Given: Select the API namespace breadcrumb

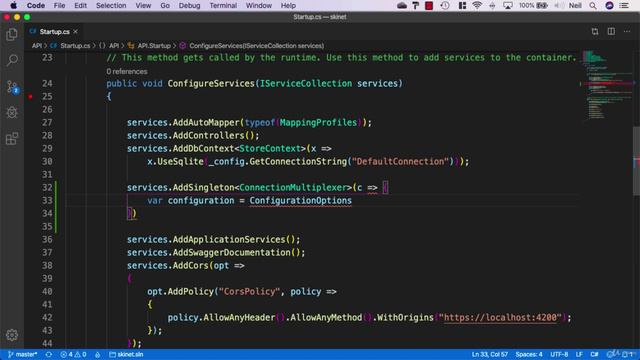Looking at the screenshot, I should (x=110, y=46).
